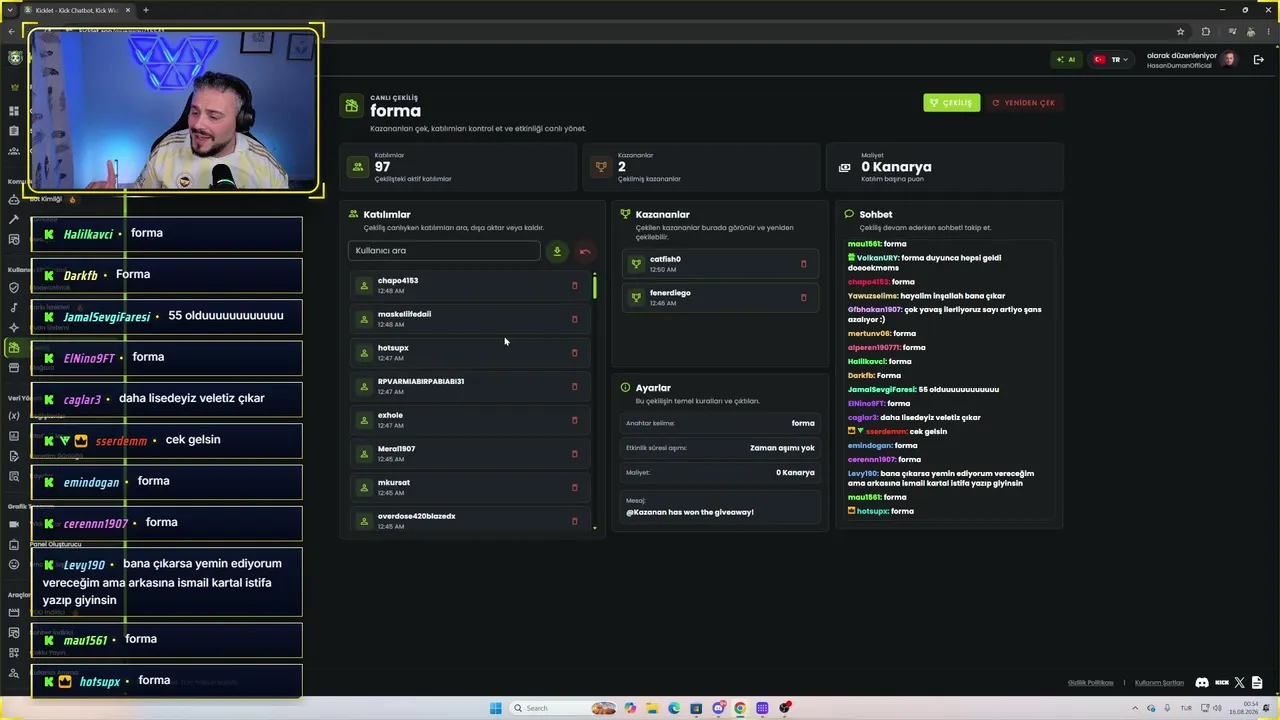Open Discord from the taskbar
The width and height of the screenshot is (1280, 720).
pos(718,708)
